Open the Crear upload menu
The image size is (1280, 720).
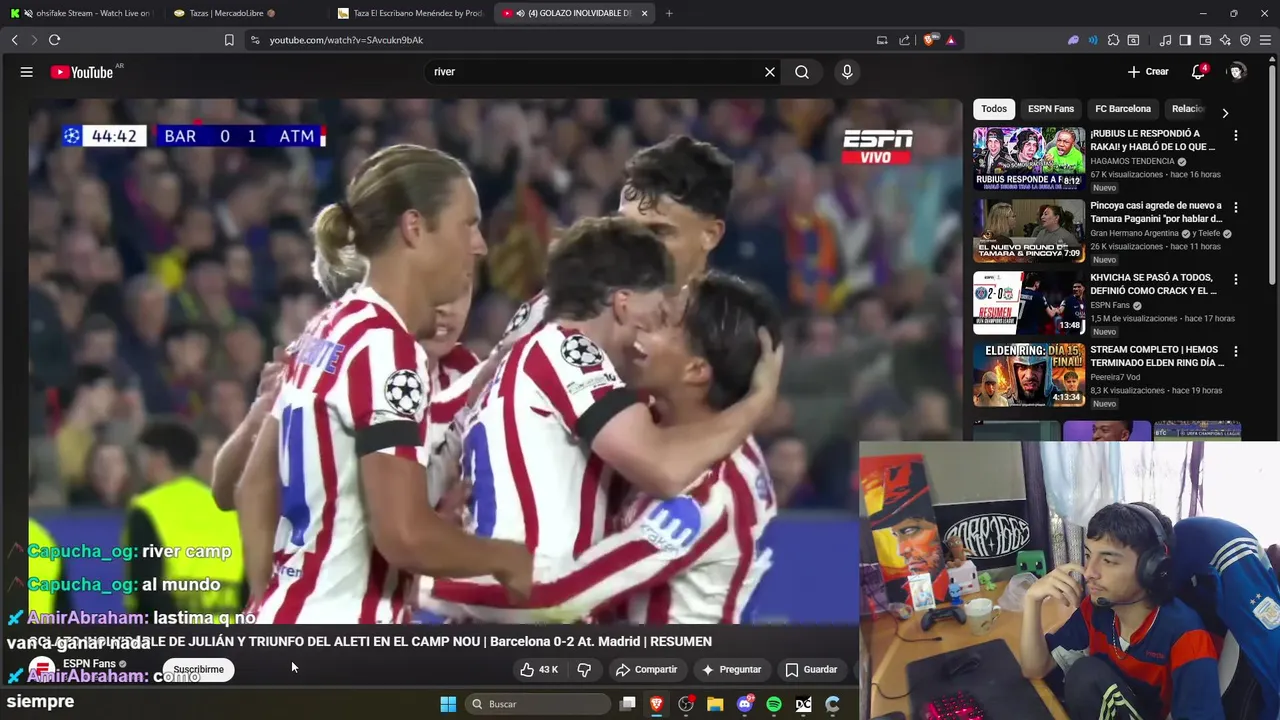1148,72
